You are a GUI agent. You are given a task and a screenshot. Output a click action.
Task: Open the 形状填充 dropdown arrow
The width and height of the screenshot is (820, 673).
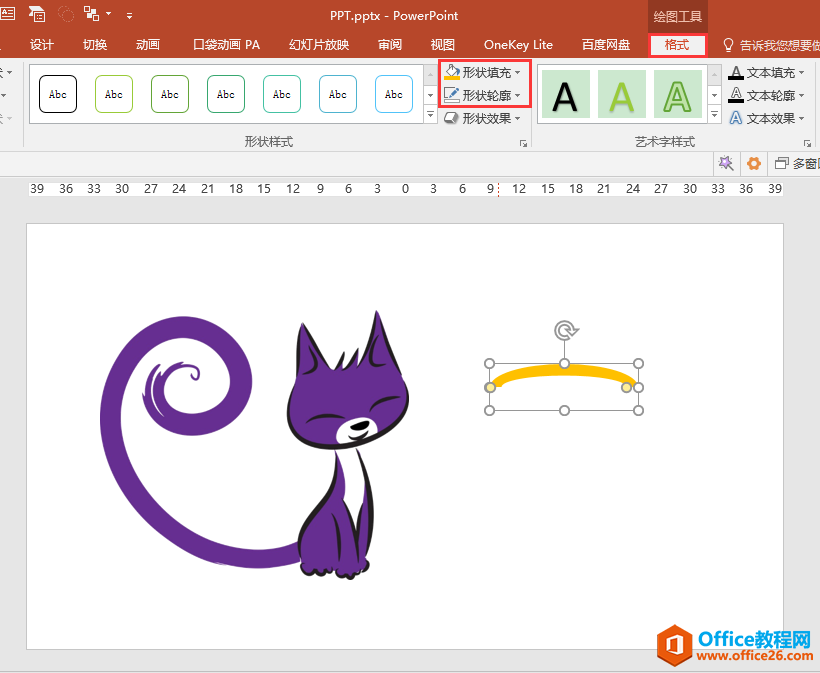coord(518,73)
